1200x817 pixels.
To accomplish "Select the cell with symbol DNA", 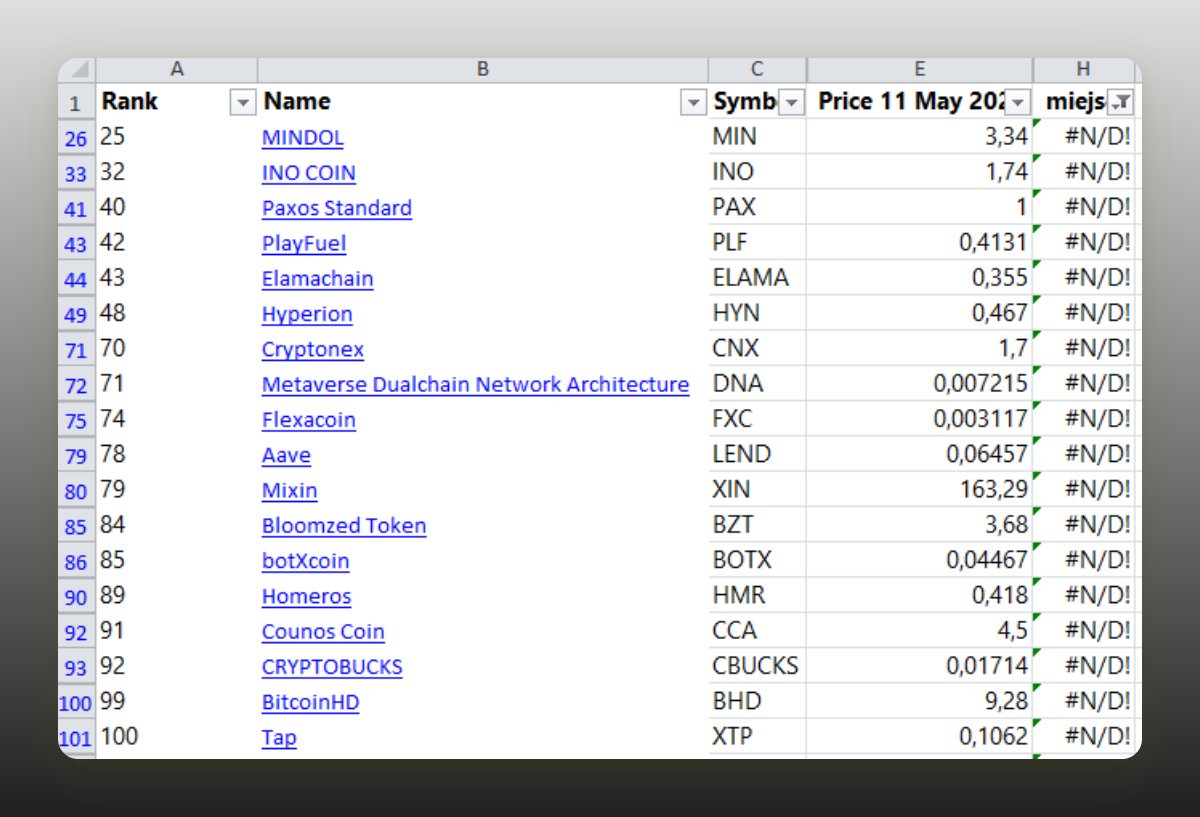I will tap(757, 385).
